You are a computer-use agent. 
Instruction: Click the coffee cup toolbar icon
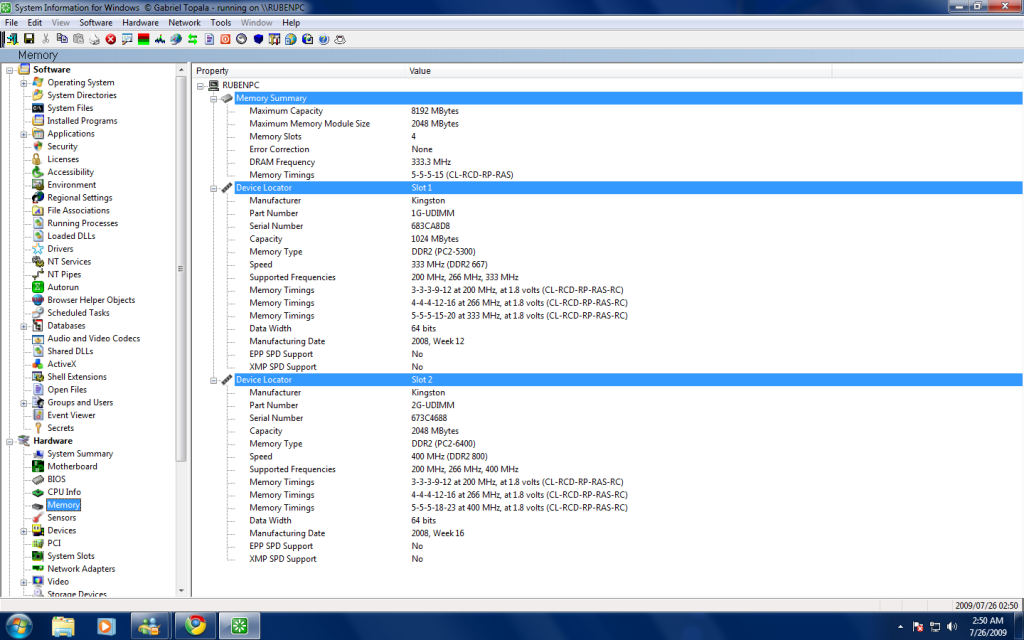340,39
